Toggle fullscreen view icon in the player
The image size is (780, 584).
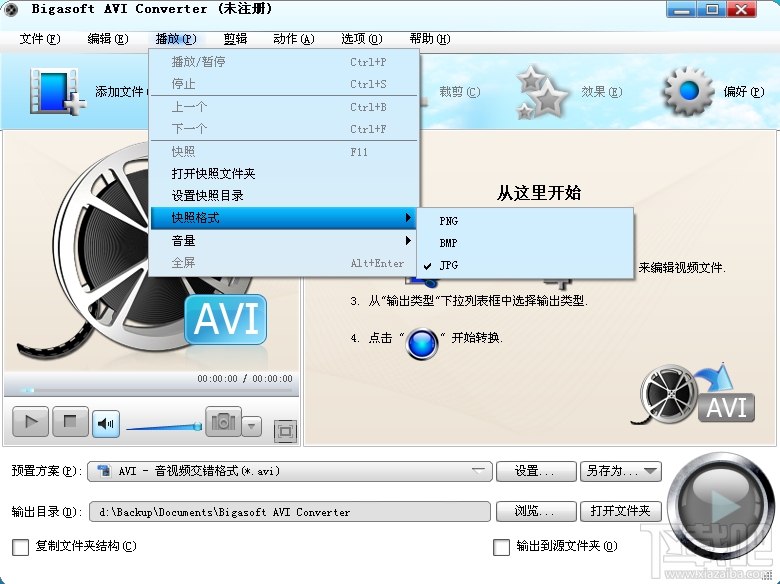pyautogui.click(x=285, y=431)
